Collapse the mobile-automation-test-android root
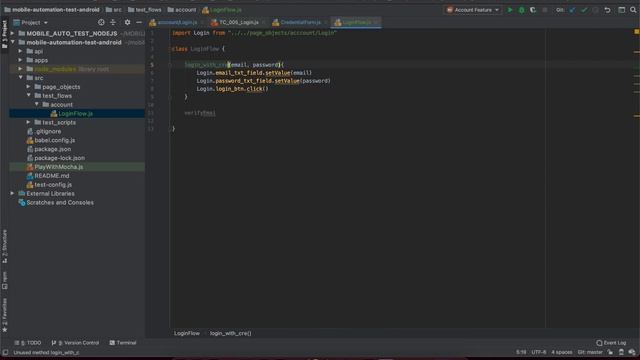 pyautogui.click(x=13, y=42)
